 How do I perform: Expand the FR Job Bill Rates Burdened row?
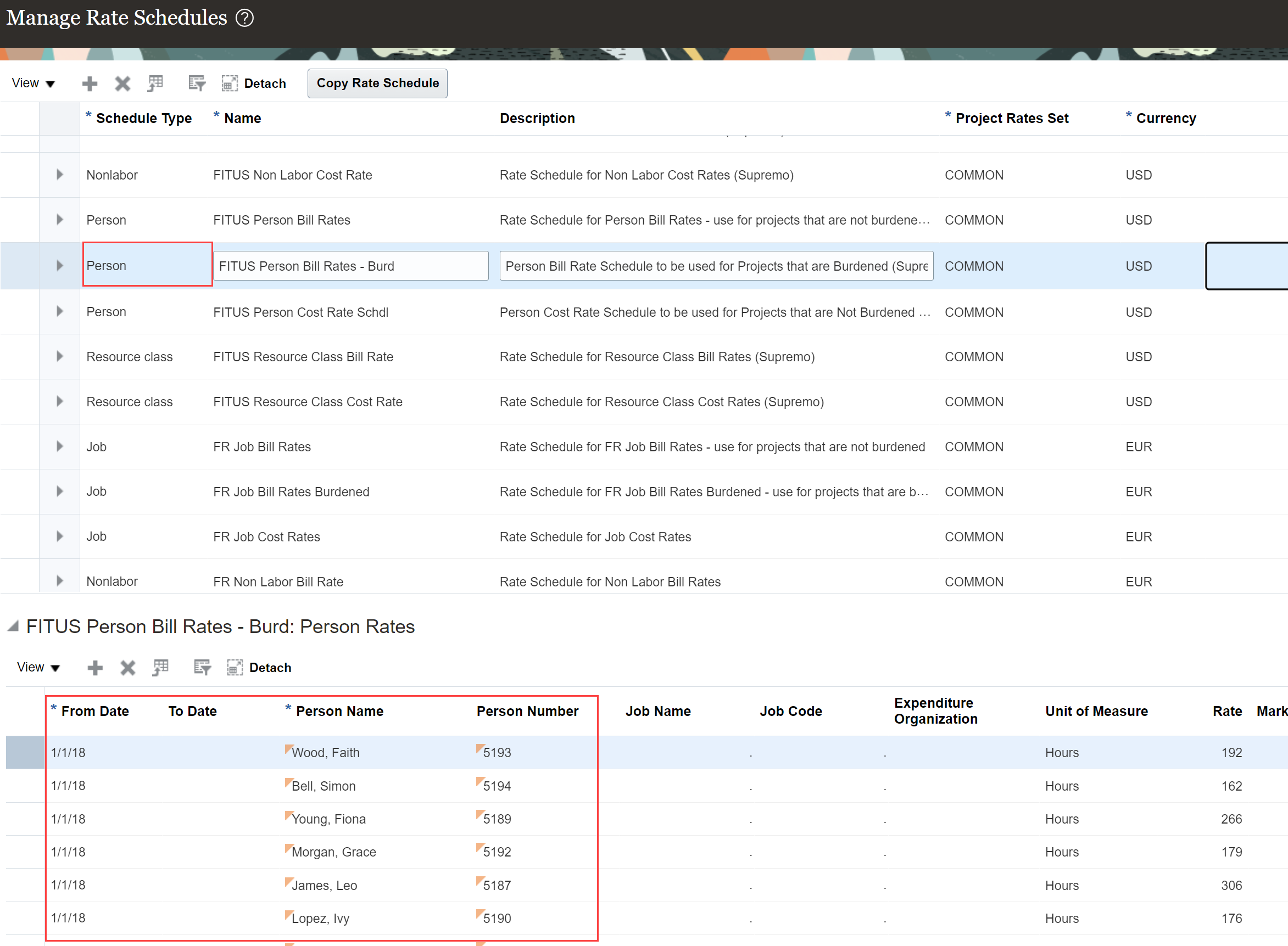[x=59, y=491]
